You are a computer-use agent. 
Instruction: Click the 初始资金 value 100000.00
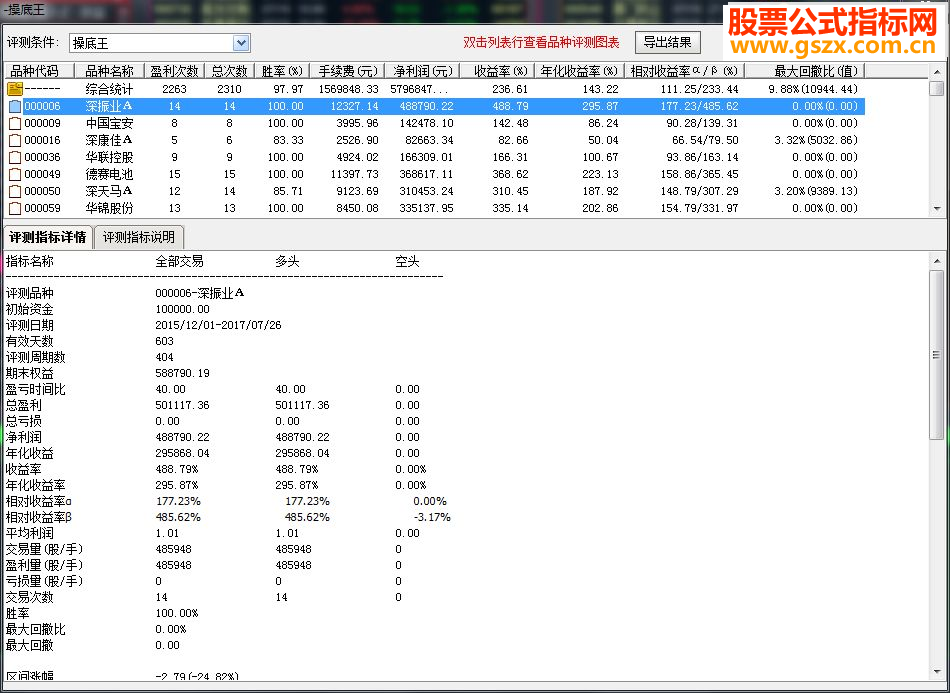[182, 309]
